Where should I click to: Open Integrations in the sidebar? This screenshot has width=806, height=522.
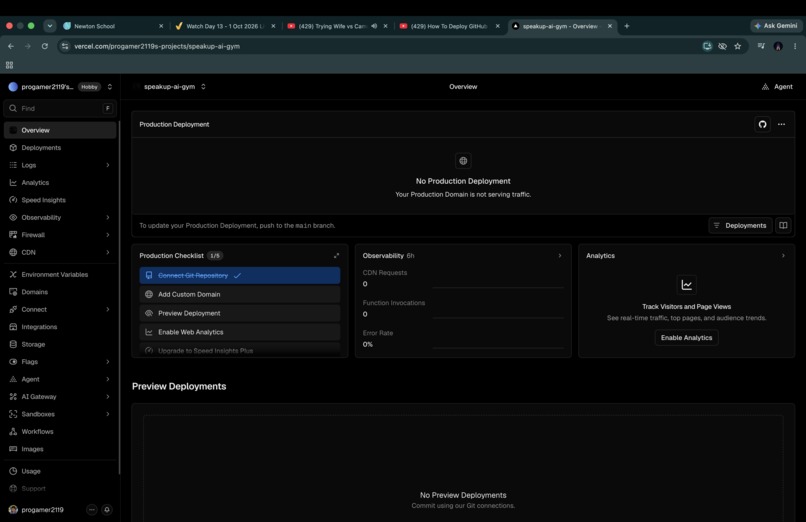60,327
